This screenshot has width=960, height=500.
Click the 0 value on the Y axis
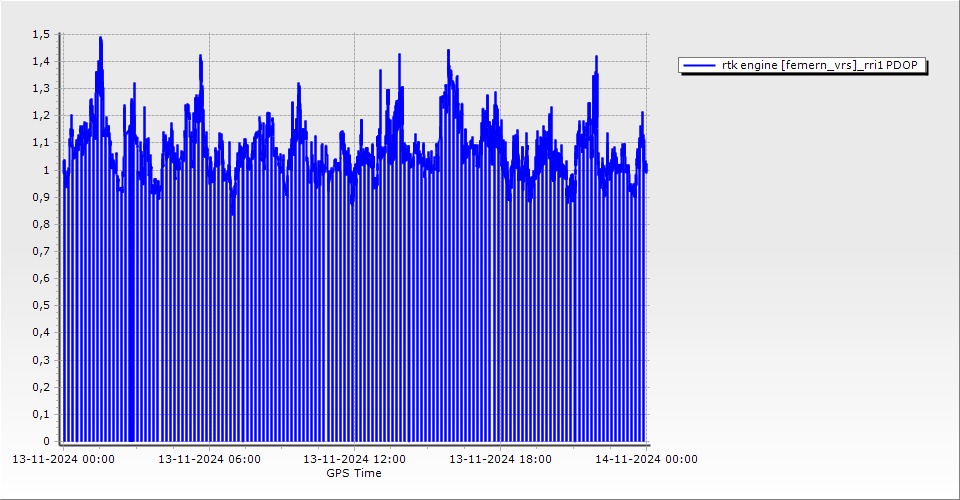(45, 441)
